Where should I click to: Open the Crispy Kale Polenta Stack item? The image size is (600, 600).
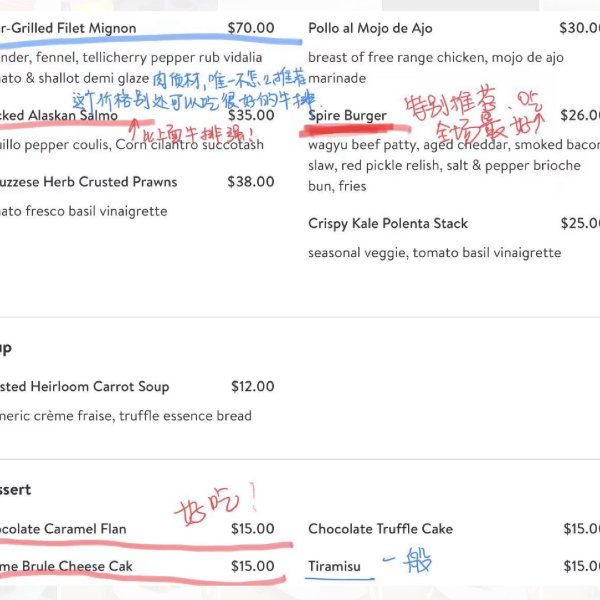[x=388, y=223]
